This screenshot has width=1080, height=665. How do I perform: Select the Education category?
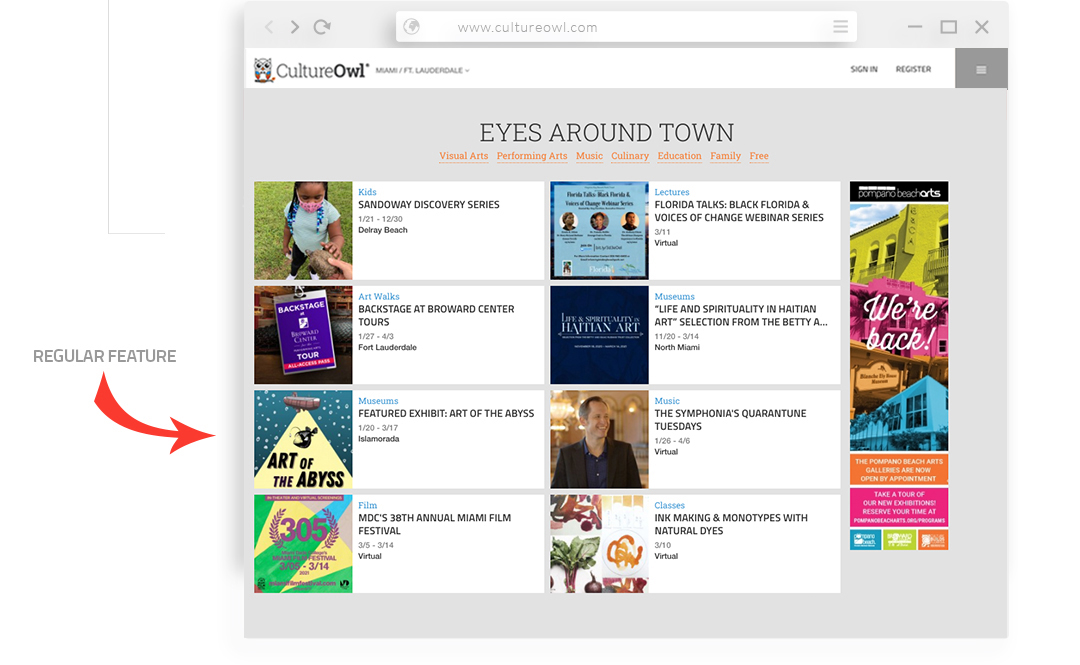679,156
